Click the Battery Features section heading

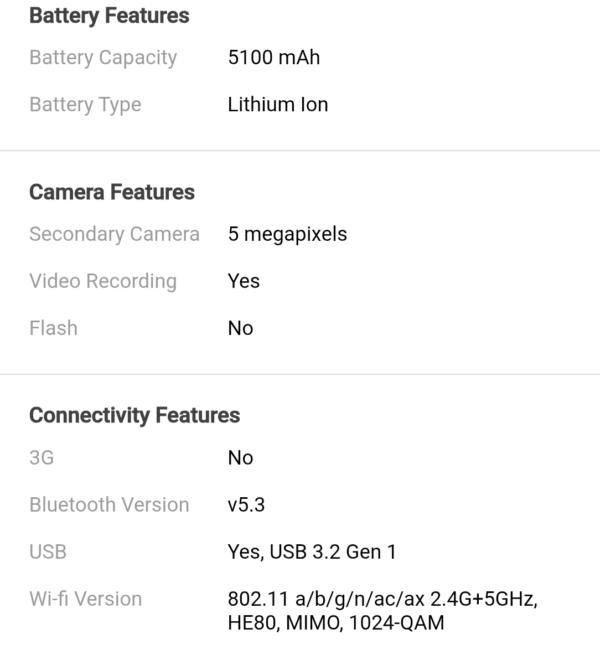pos(109,16)
